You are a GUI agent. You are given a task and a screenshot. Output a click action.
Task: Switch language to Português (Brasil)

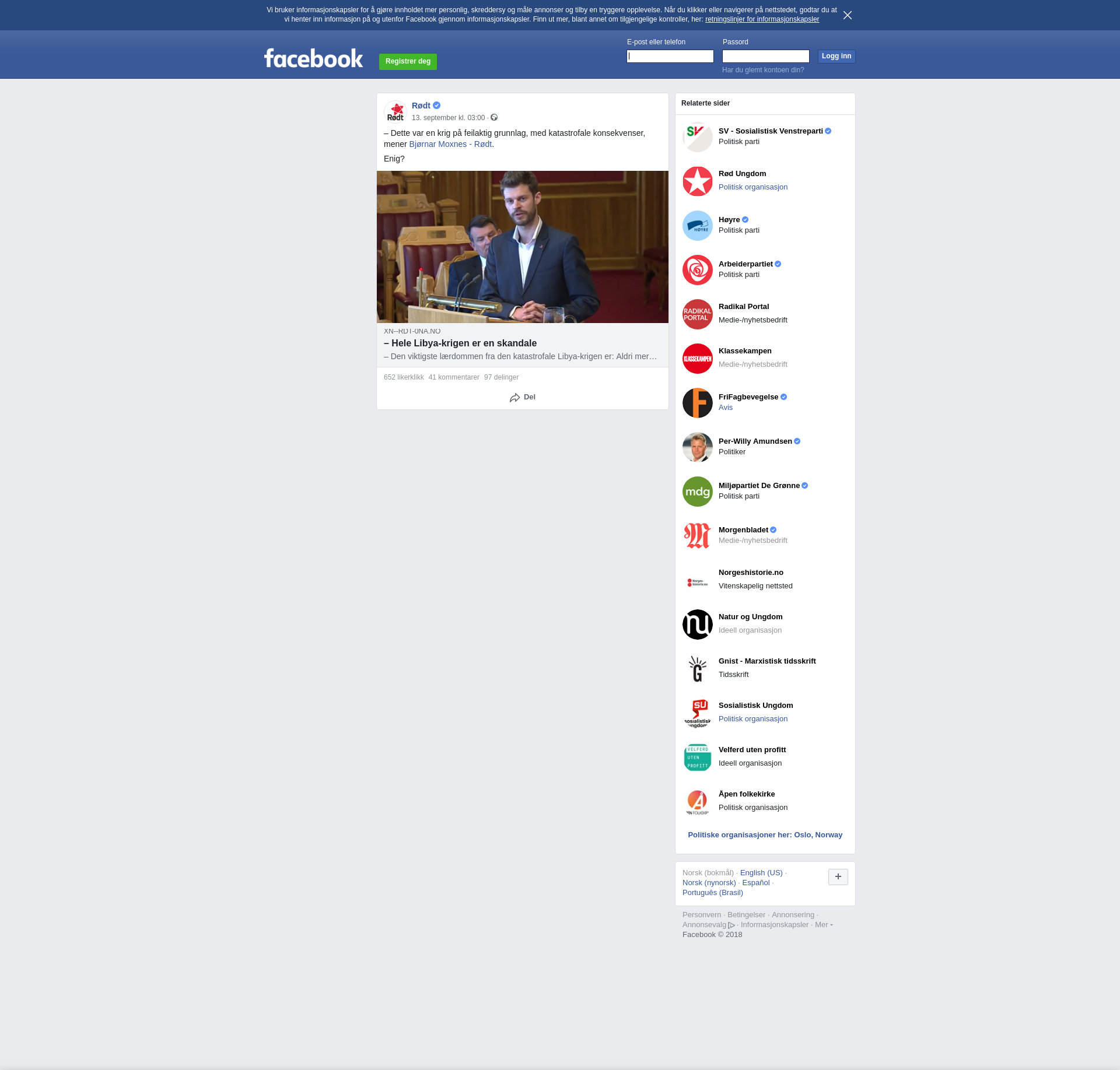pos(713,893)
